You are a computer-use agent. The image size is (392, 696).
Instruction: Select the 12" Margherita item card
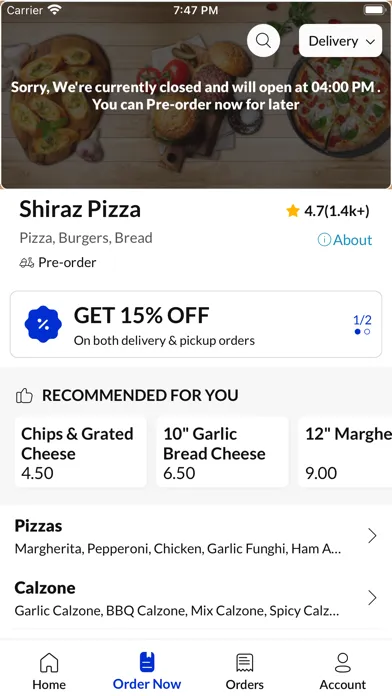pyautogui.click(x=345, y=452)
